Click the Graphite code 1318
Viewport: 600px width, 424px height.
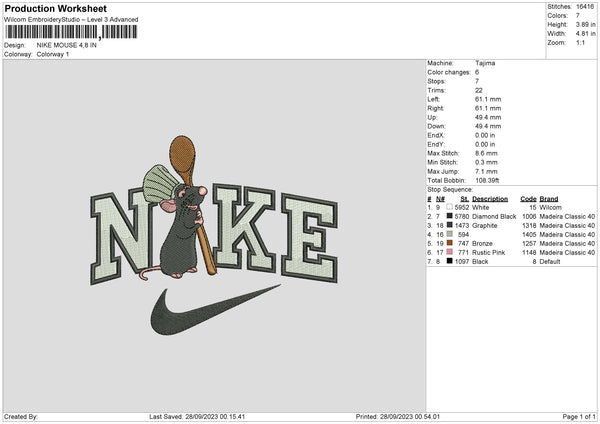tap(529, 226)
